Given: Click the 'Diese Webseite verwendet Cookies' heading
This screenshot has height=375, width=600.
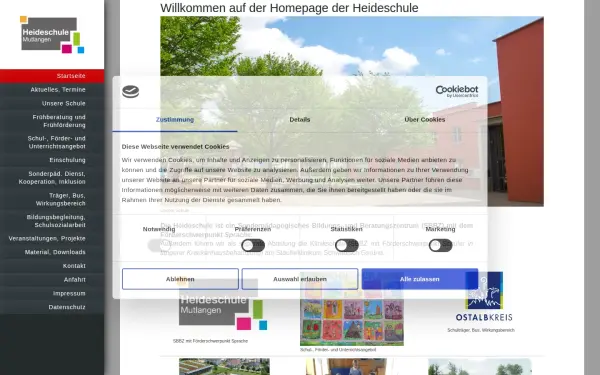Looking at the screenshot, I should tap(175, 147).
